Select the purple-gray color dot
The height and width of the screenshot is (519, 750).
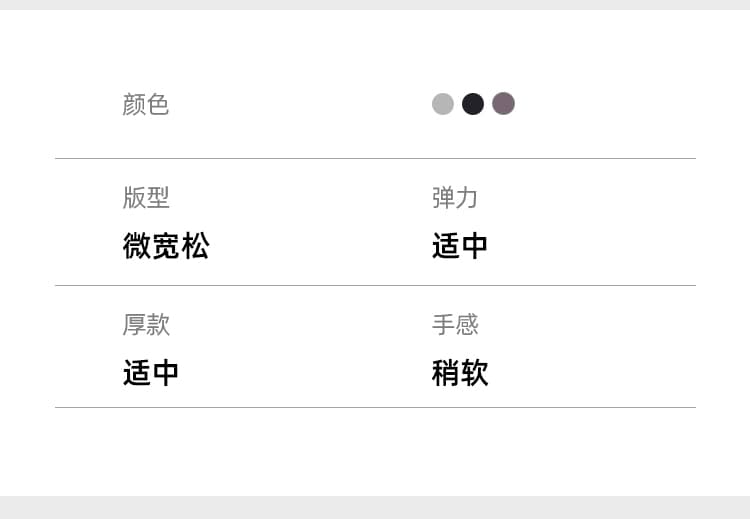pyautogui.click(x=503, y=104)
